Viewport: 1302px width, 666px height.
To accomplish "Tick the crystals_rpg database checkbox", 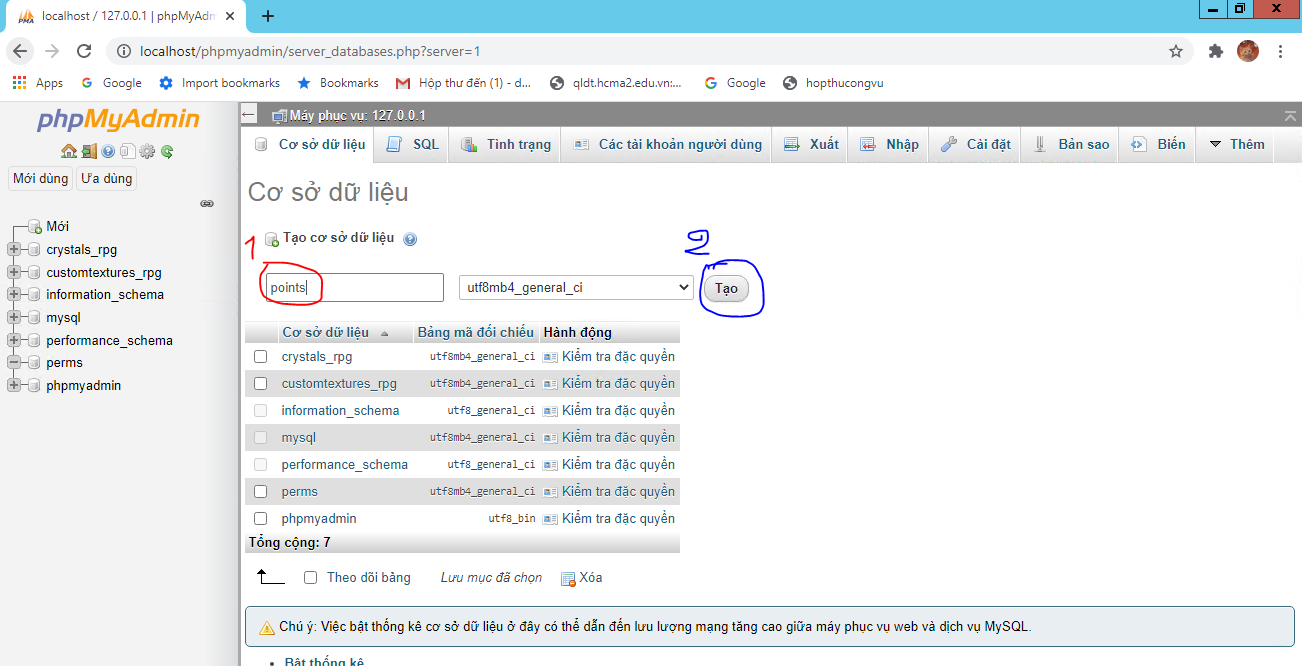I will click(261, 357).
